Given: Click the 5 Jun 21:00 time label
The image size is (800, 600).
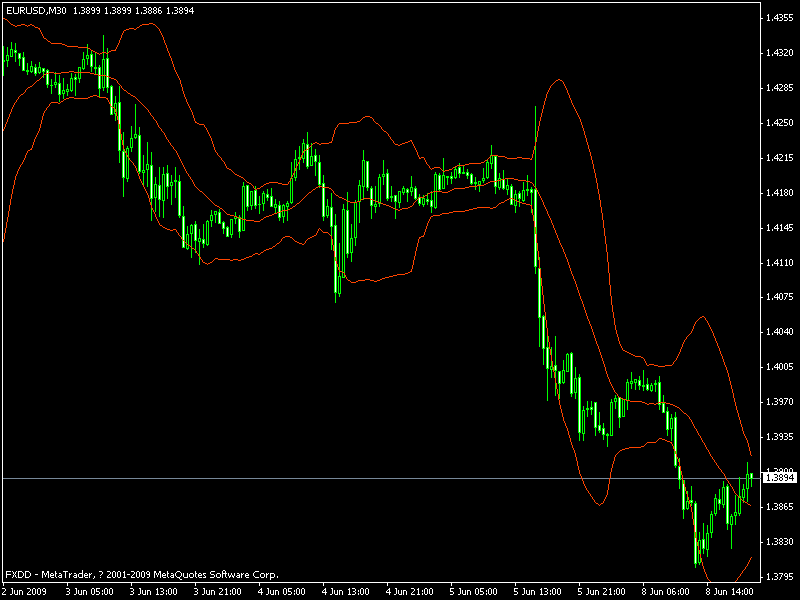Looking at the screenshot, I should coord(603,592).
